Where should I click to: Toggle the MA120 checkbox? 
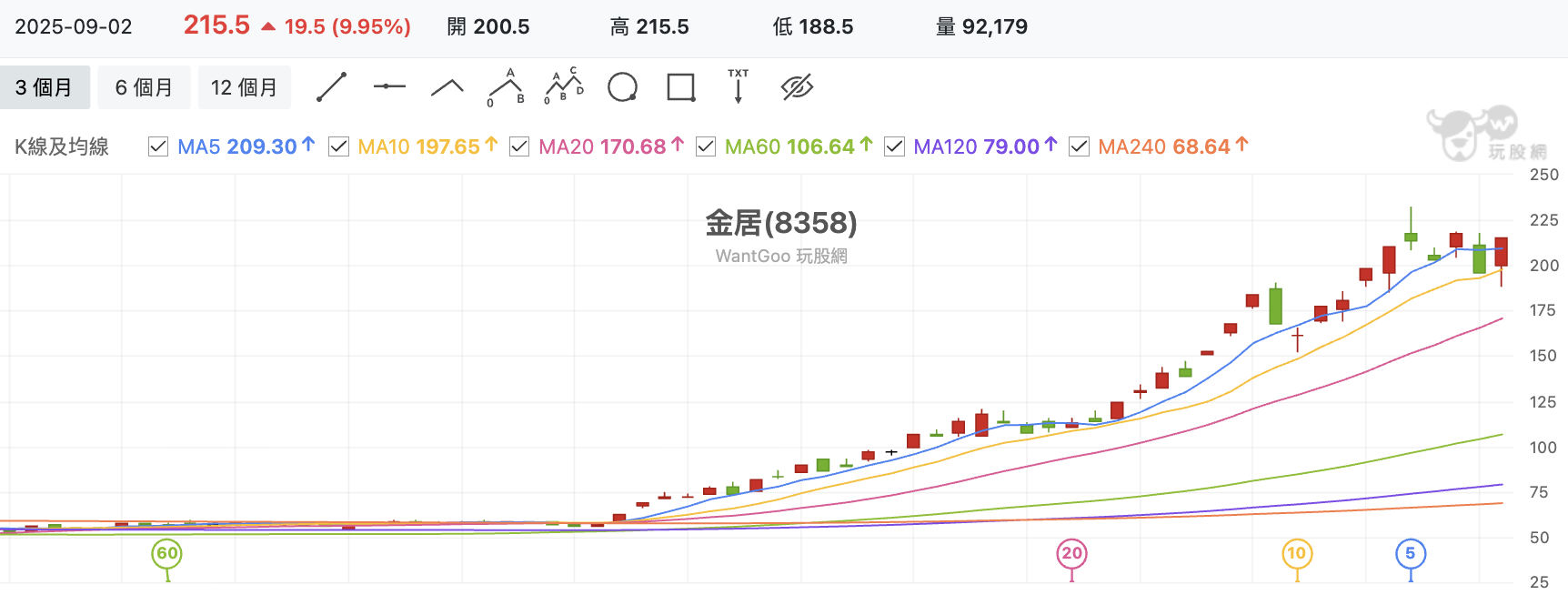(894, 146)
